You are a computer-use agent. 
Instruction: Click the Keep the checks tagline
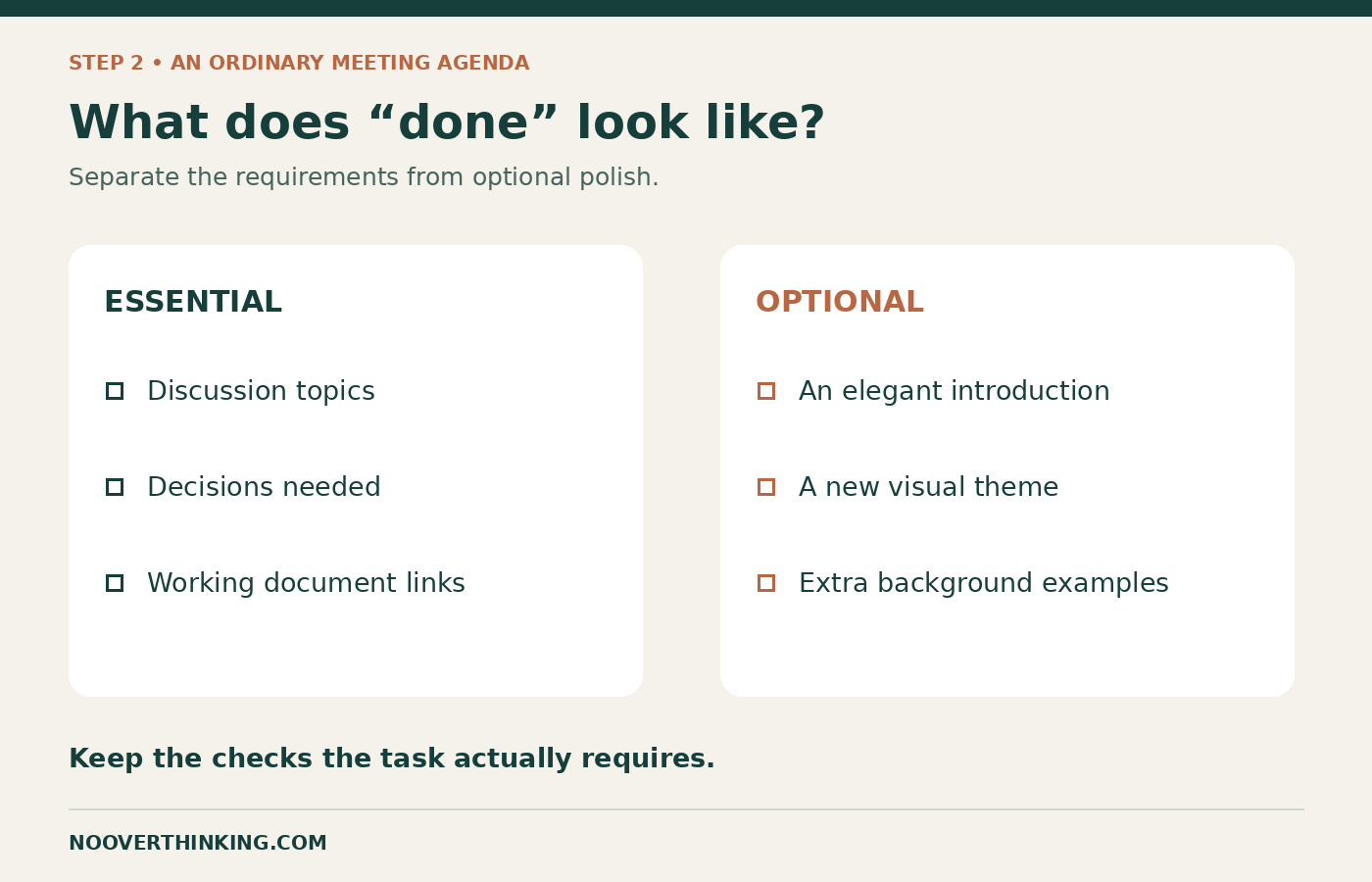pyautogui.click(x=392, y=759)
